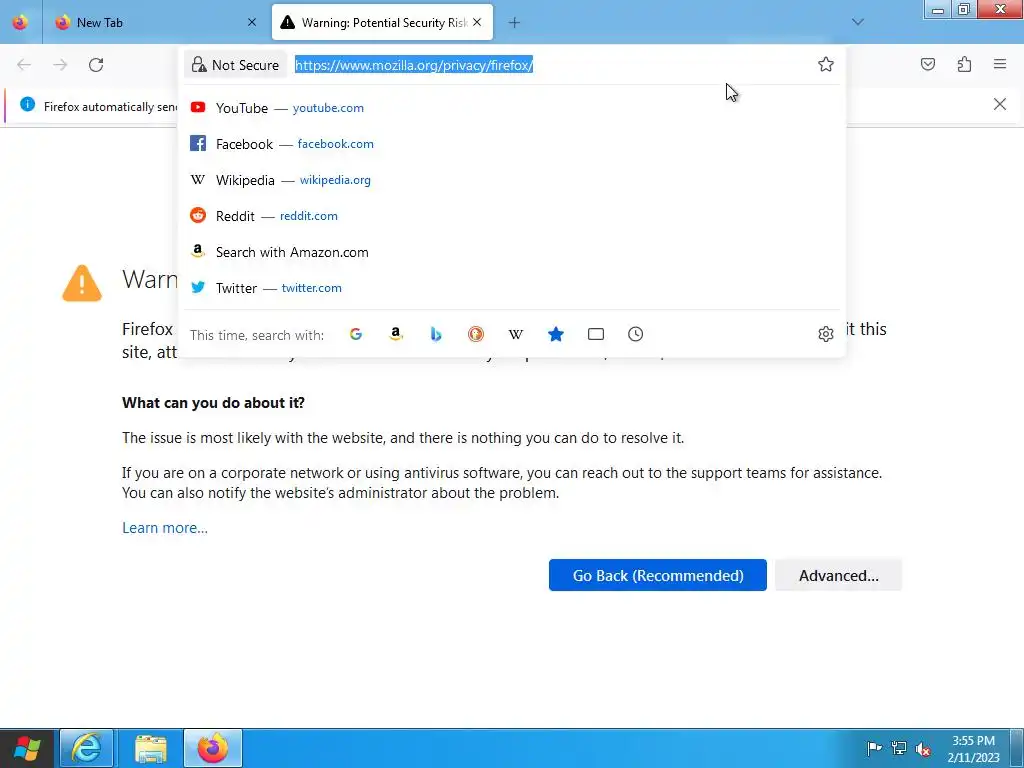The height and width of the screenshot is (768, 1024).
Task: Select the Reddit suggestion
Action: 511,216
